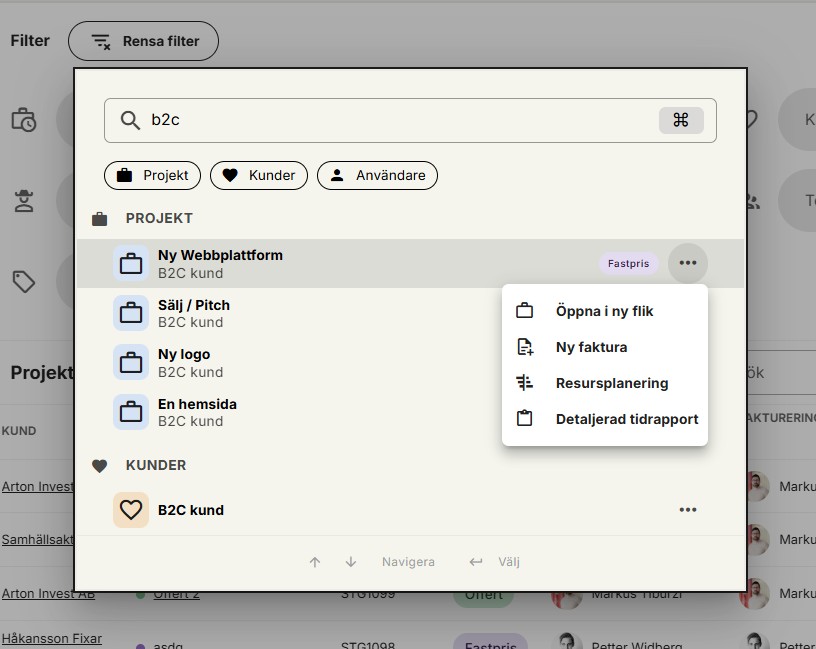Click the Ny logo project icon
This screenshot has height=649, width=816.
131,363
